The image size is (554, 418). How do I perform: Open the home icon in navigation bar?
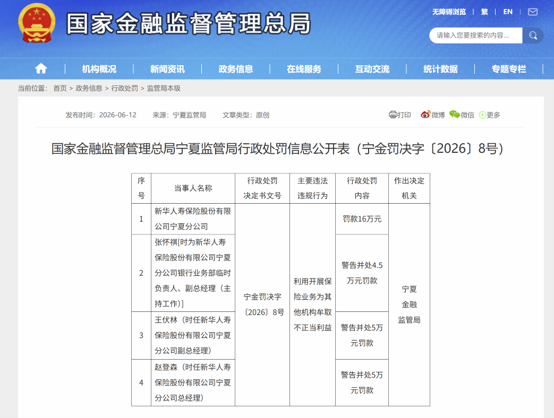41,69
